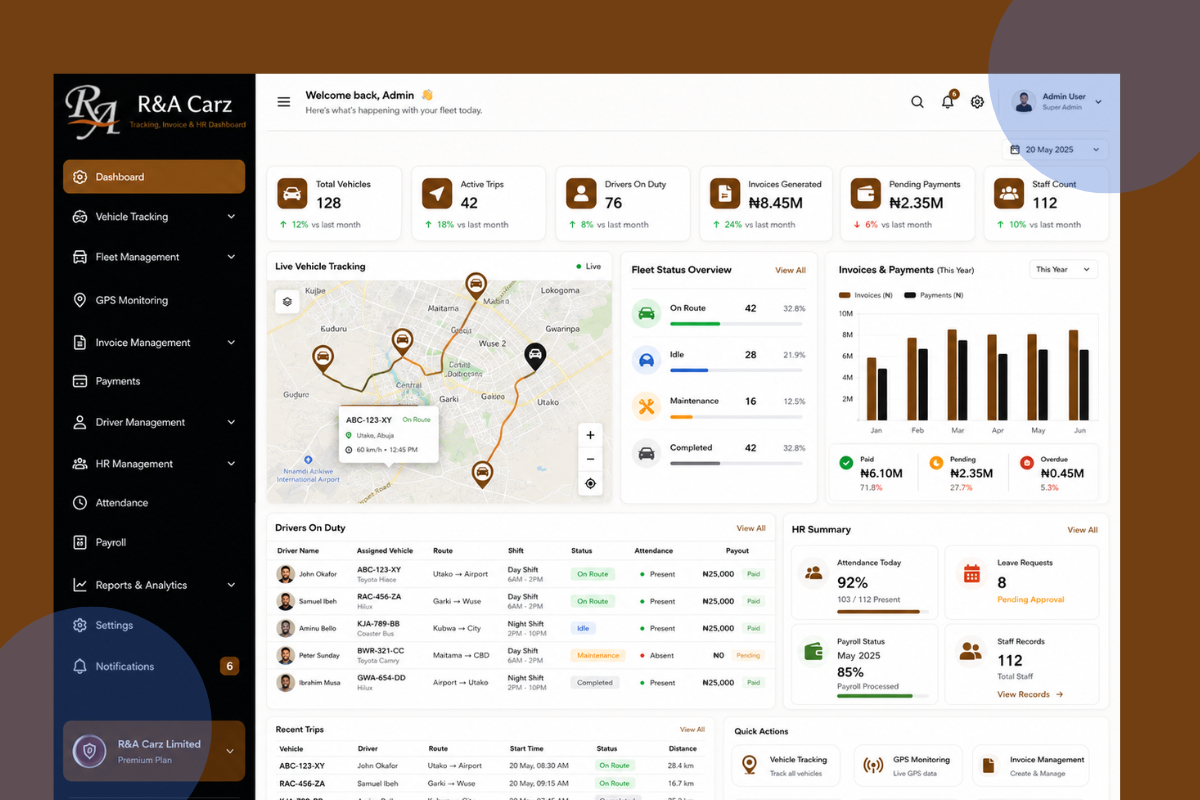Image resolution: width=1200 pixels, height=800 pixels.
Task: Expand Invoice Management sidebar menu
Action: click(231, 342)
